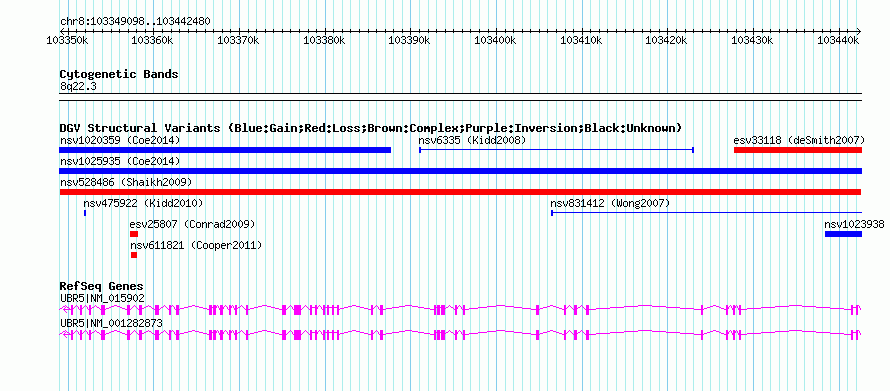Select the UBR5|NM_015902 label
The height and width of the screenshot is (391, 890).
(x=102, y=298)
